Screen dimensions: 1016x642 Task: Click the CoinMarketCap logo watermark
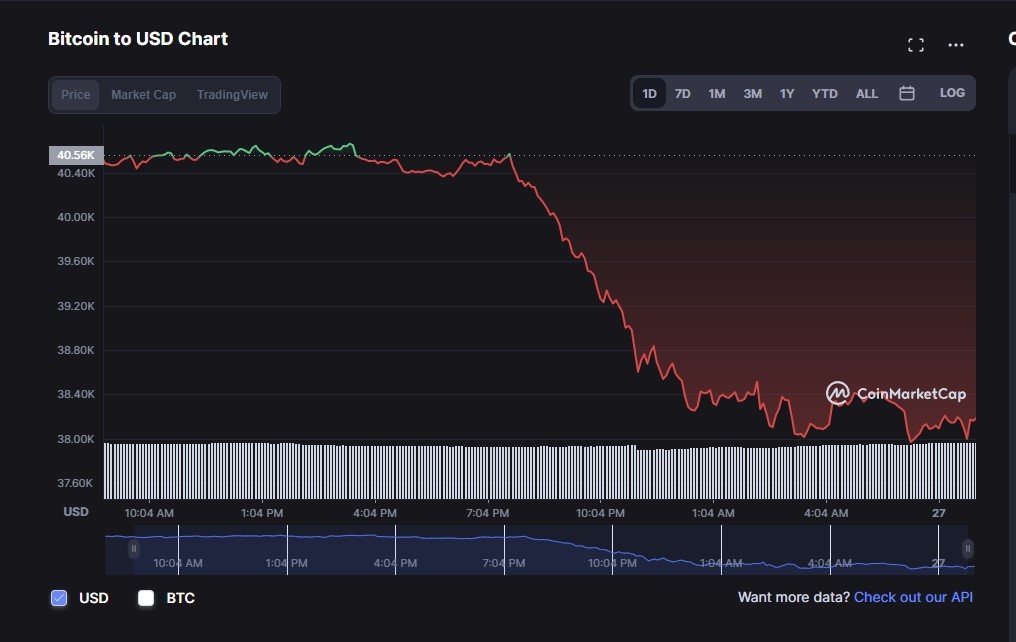pyautogui.click(x=896, y=394)
